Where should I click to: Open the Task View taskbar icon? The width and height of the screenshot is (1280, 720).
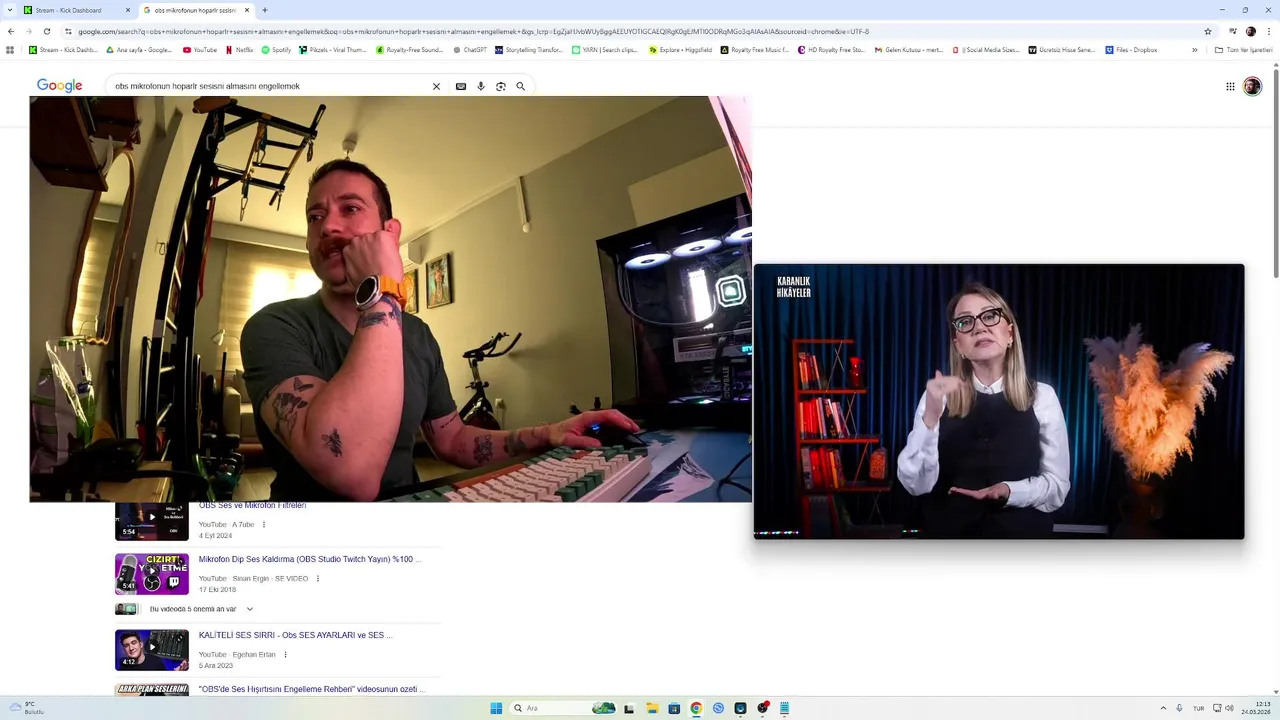(629, 708)
